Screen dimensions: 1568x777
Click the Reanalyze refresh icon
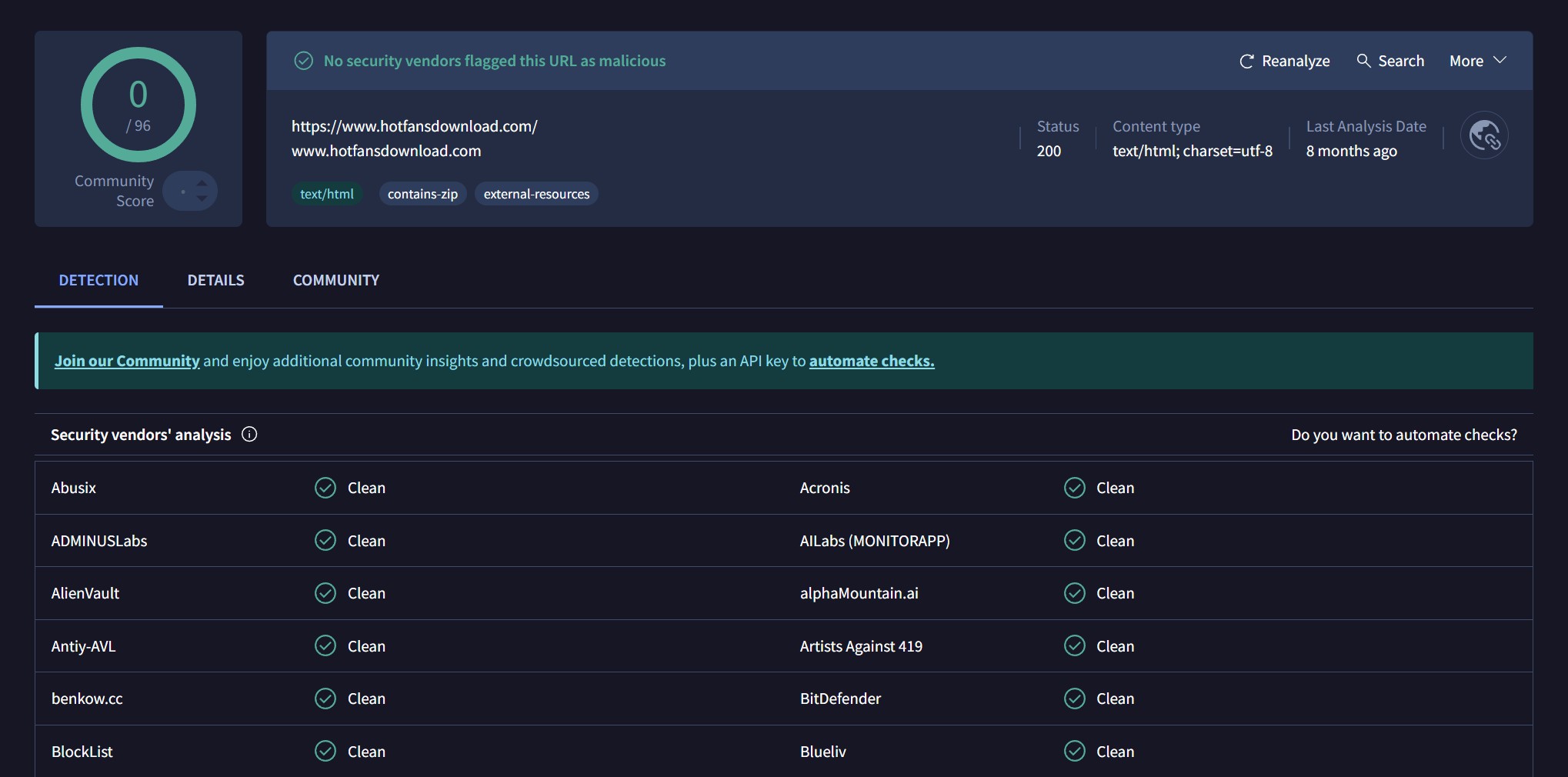pos(1246,62)
